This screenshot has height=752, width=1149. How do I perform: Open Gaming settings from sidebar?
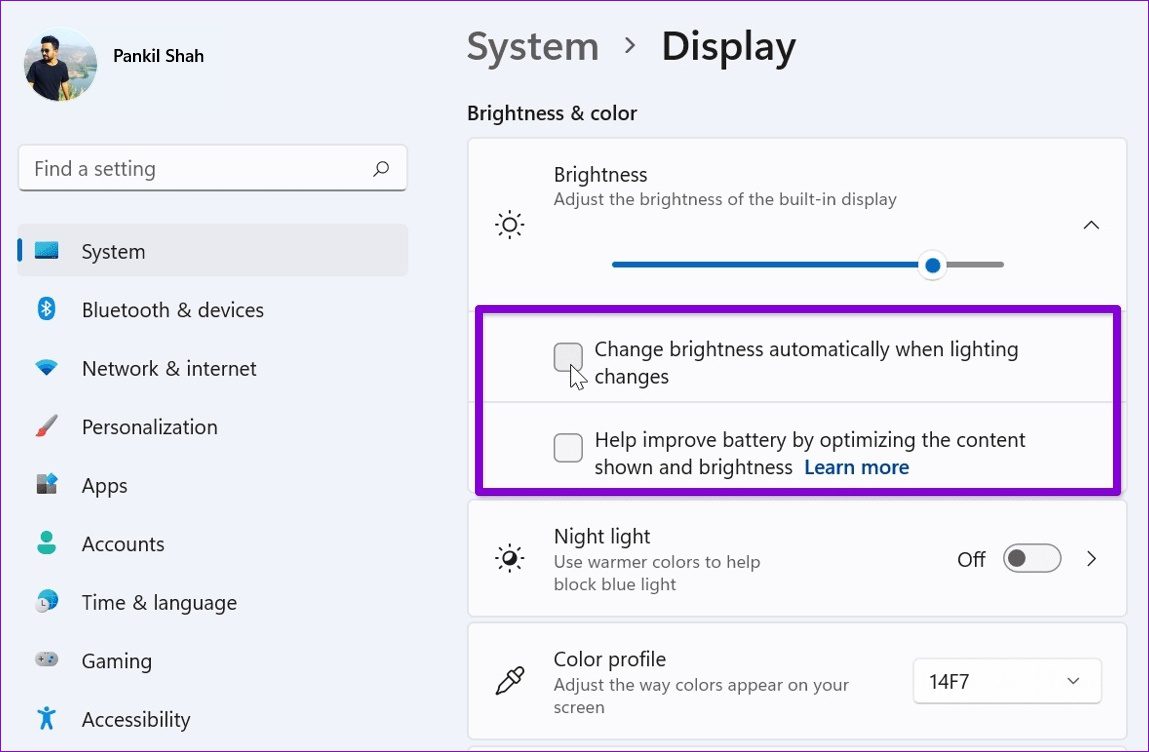click(x=117, y=661)
